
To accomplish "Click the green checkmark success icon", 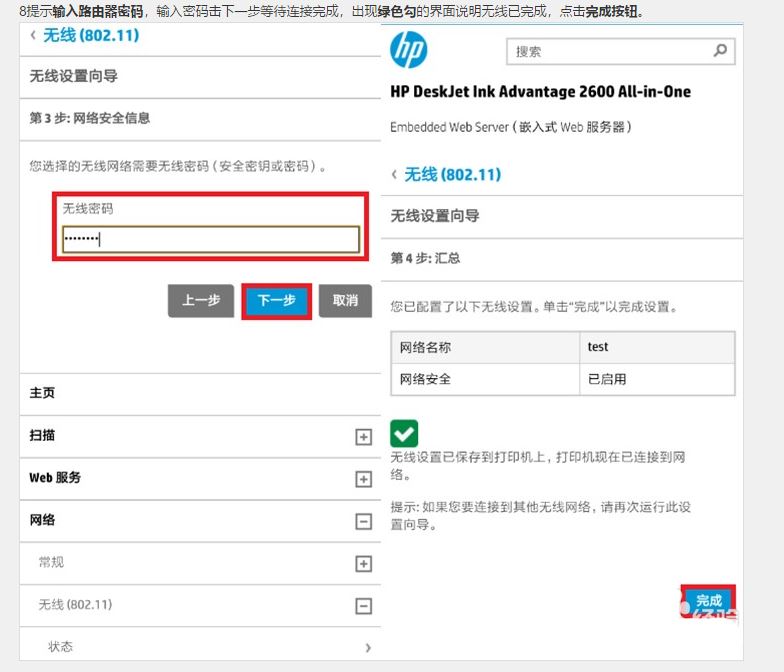I will [404, 434].
